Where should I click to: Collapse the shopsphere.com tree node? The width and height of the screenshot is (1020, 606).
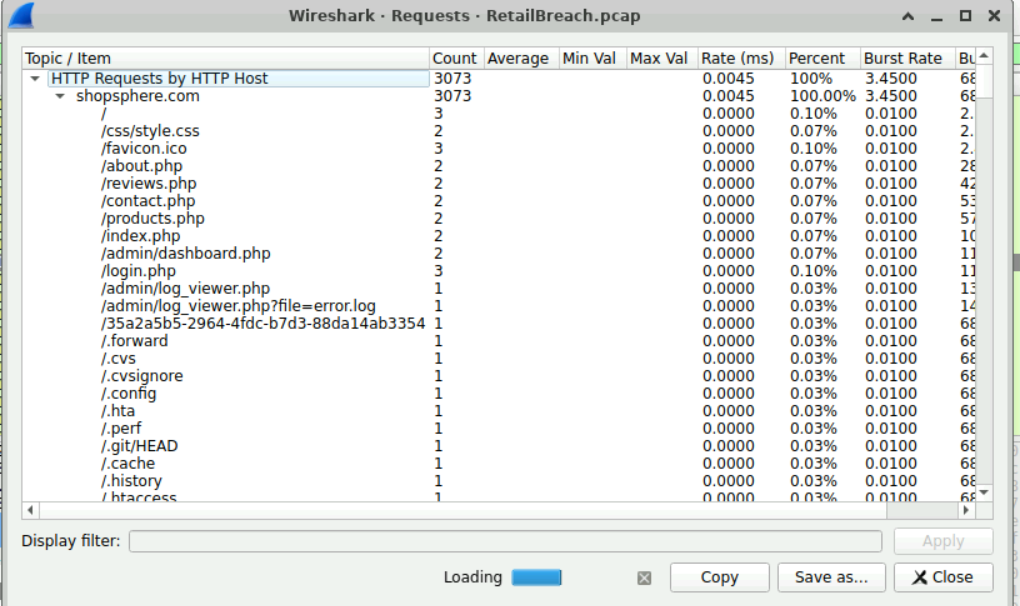pyautogui.click(x=60, y=96)
